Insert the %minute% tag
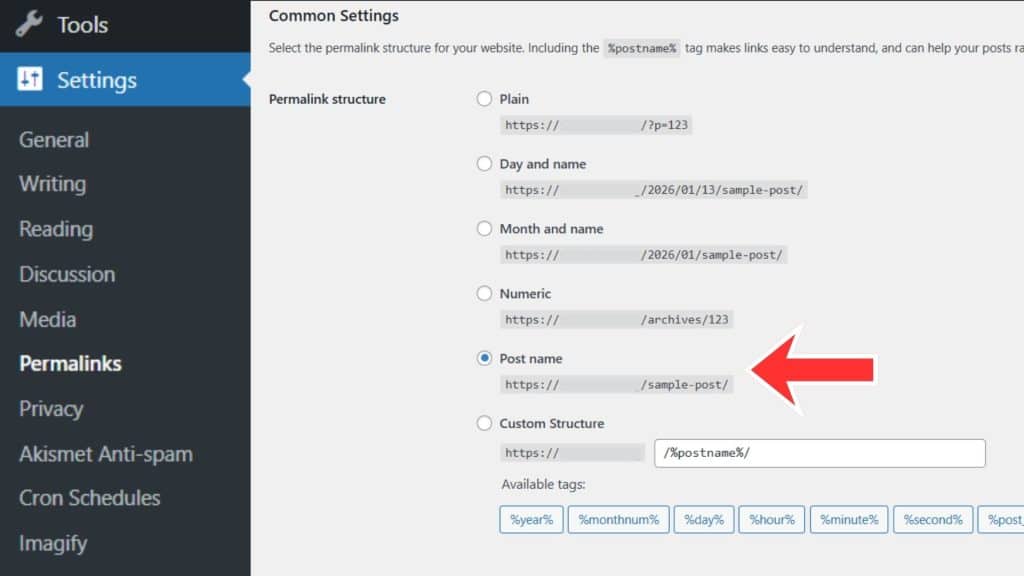The height and width of the screenshot is (576, 1024). click(848, 519)
